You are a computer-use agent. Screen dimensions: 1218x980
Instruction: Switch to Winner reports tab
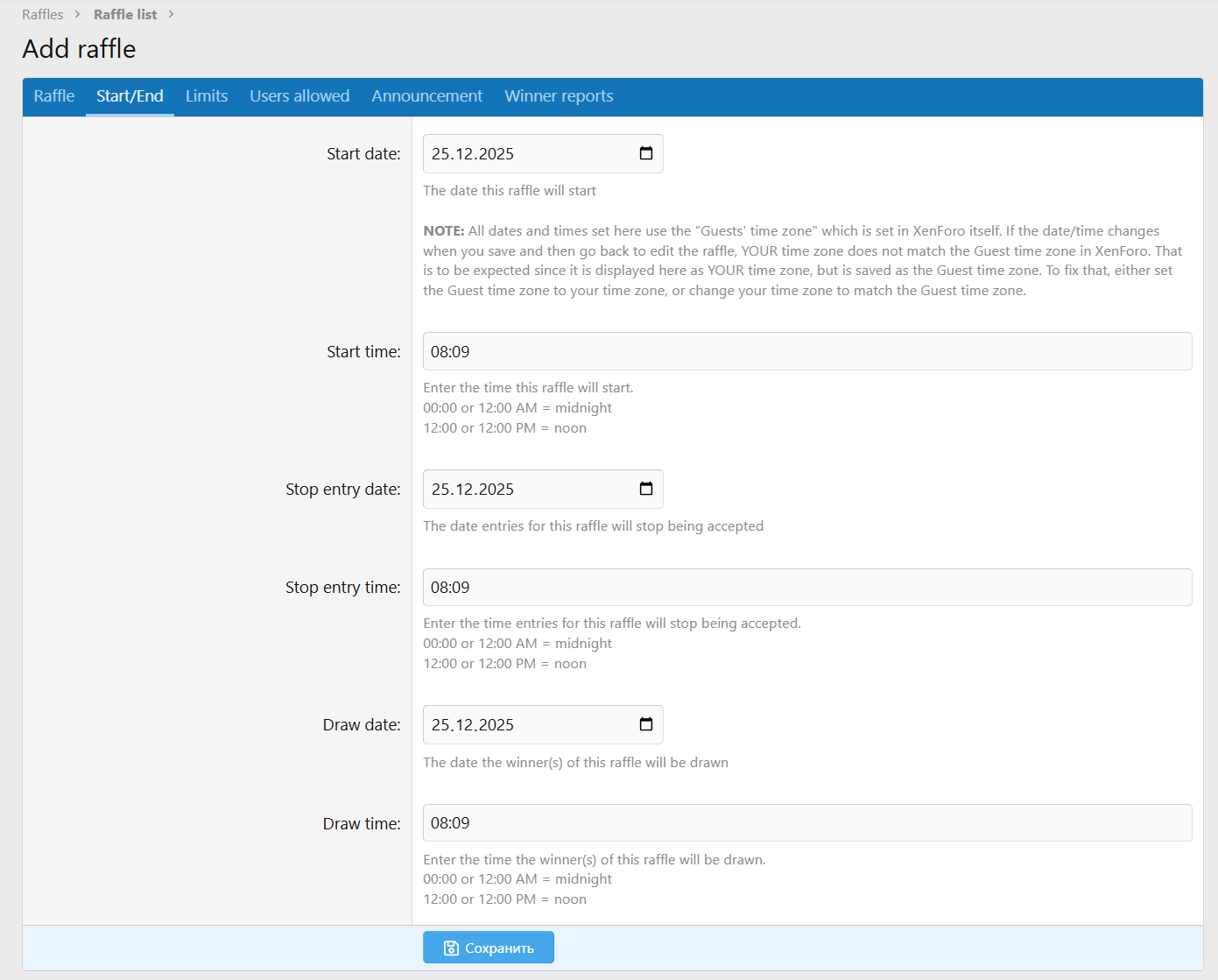(559, 96)
